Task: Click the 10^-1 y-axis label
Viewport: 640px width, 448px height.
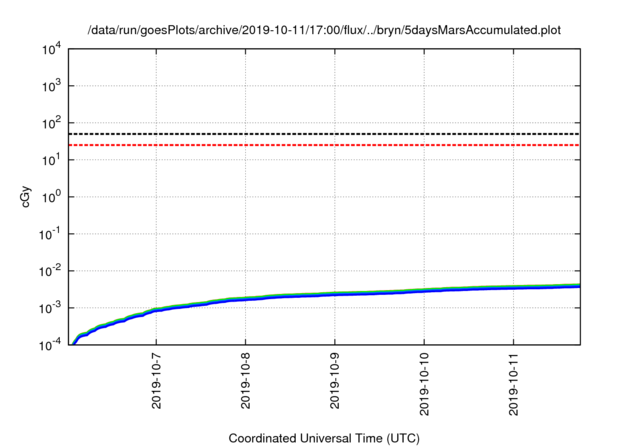Action: tap(51, 234)
